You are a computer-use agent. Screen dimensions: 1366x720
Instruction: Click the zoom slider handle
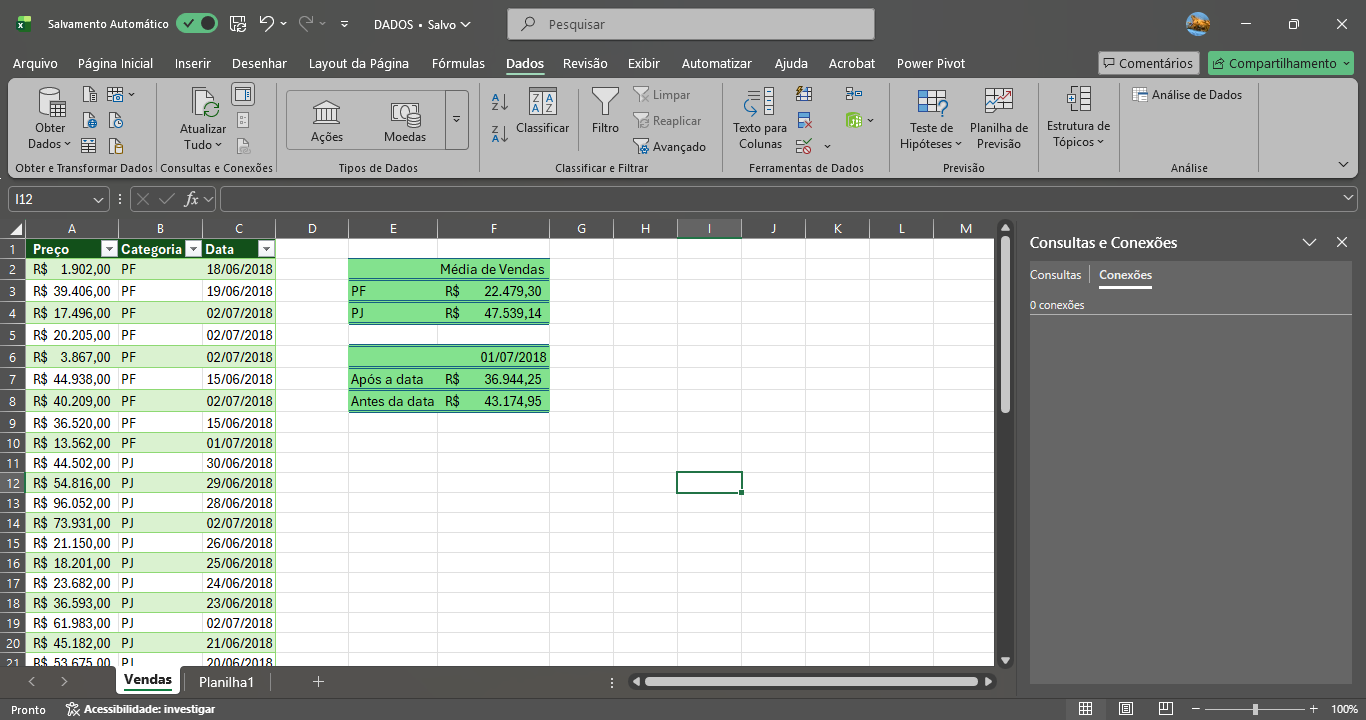click(1256, 709)
